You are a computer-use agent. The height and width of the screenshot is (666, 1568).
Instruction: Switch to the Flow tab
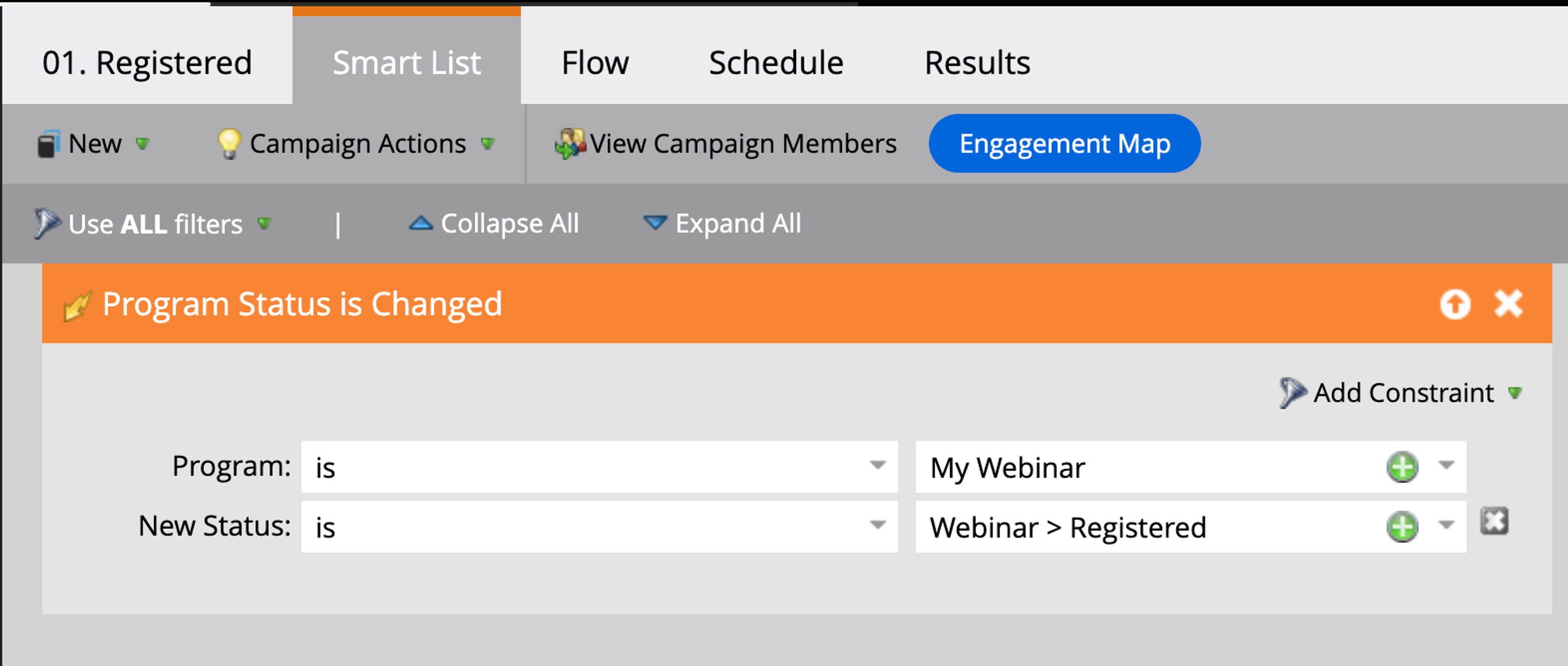pyautogui.click(x=594, y=63)
